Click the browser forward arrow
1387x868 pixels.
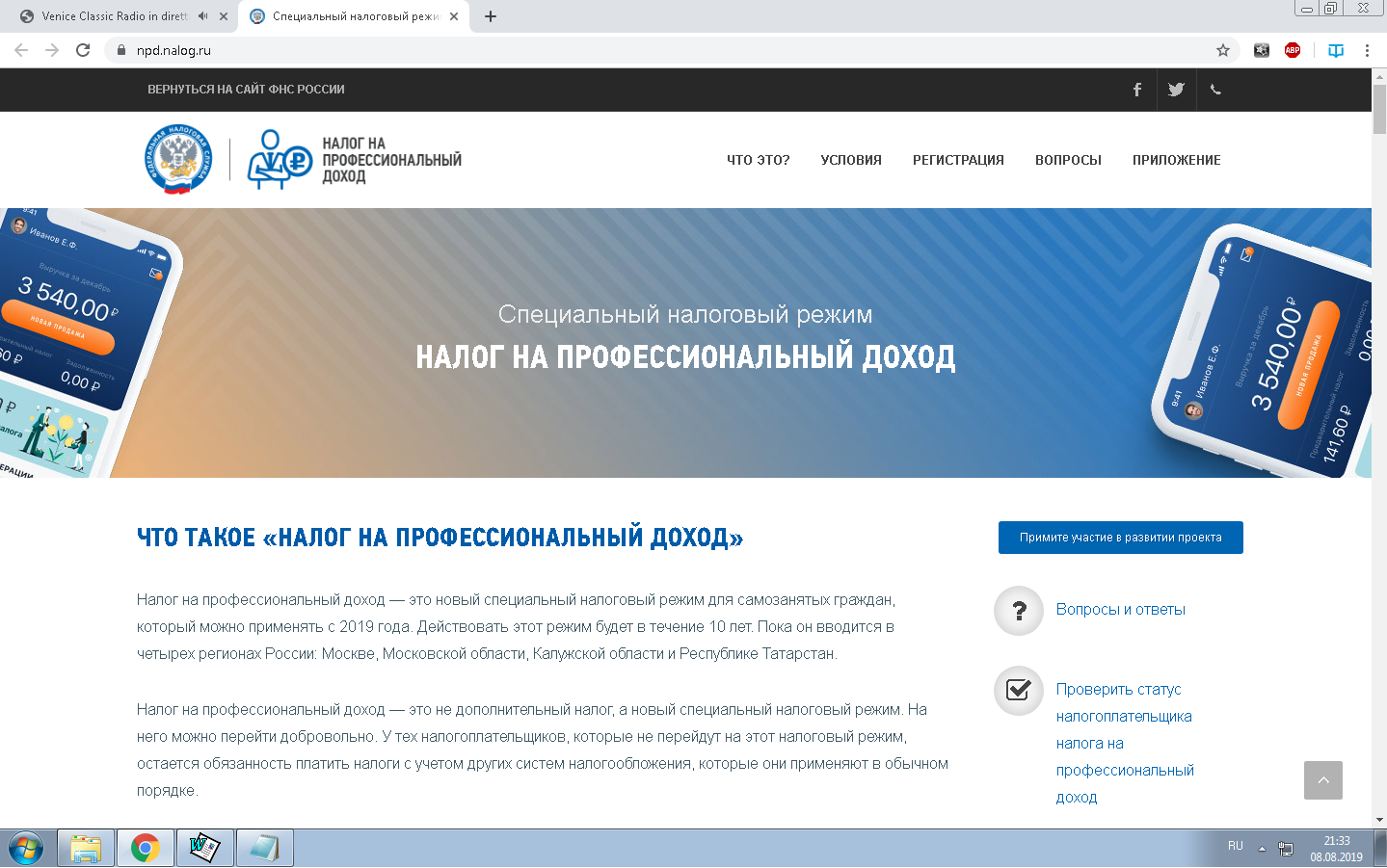tap(52, 50)
